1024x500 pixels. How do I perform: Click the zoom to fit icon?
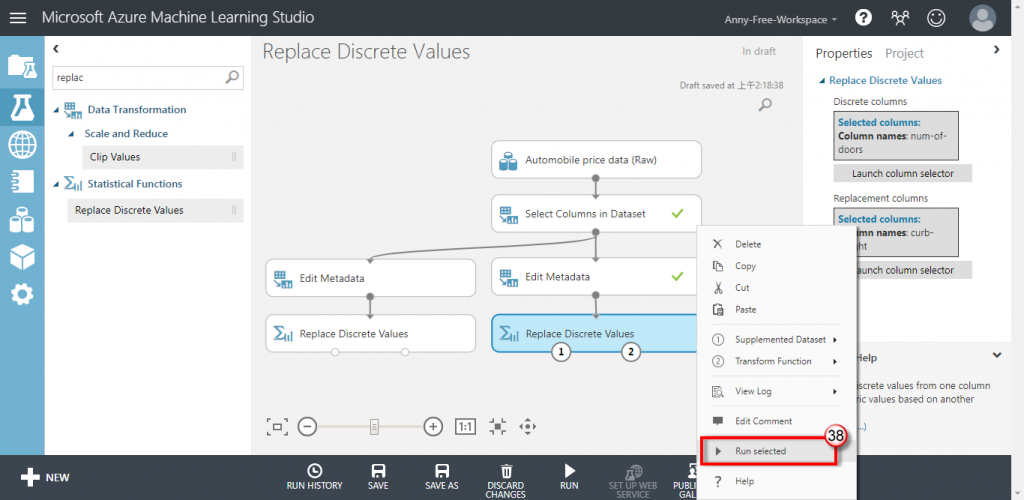click(277, 427)
